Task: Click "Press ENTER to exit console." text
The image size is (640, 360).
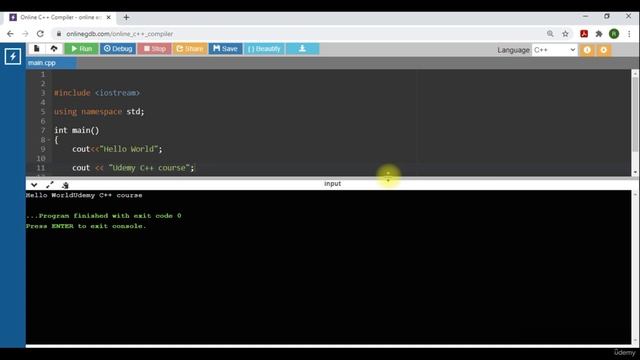Action: tap(86, 226)
